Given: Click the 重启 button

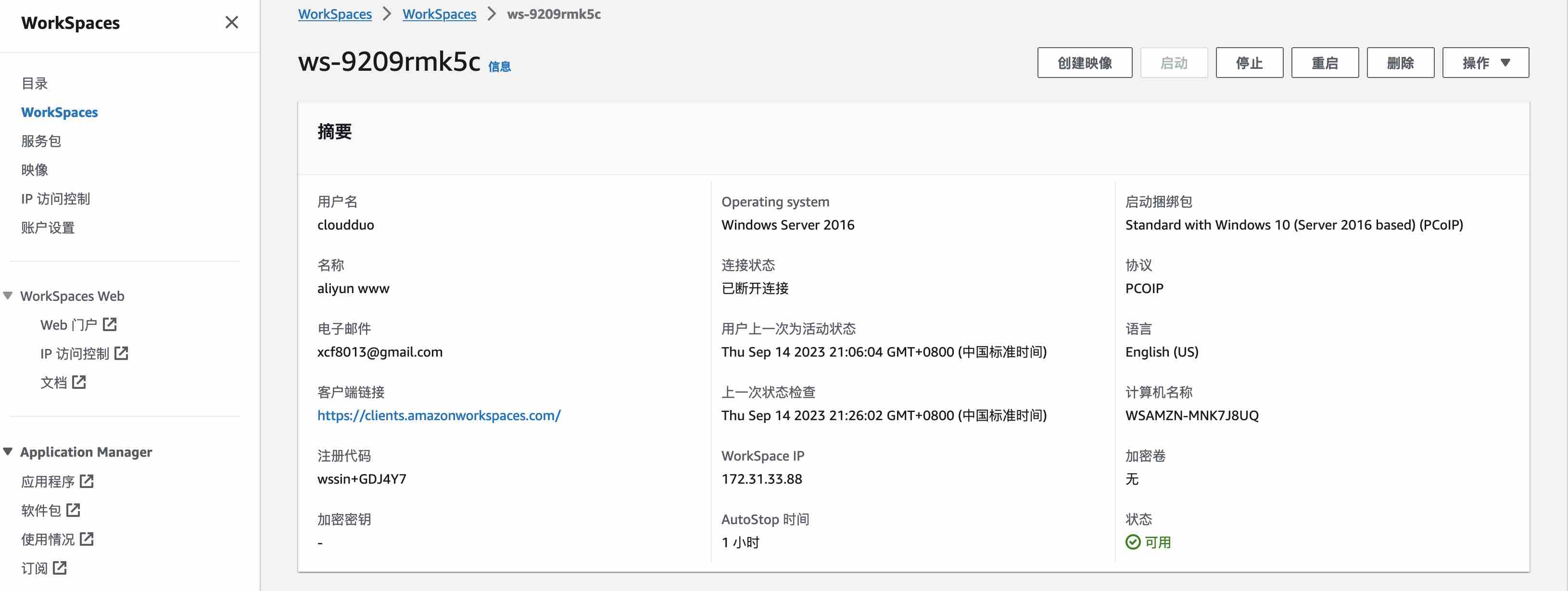Looking at the screenshot, I should [x=1325, y=63].
